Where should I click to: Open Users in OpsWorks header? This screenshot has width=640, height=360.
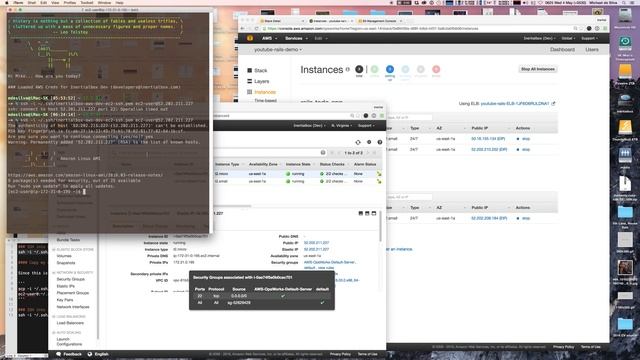pos(592,49)
